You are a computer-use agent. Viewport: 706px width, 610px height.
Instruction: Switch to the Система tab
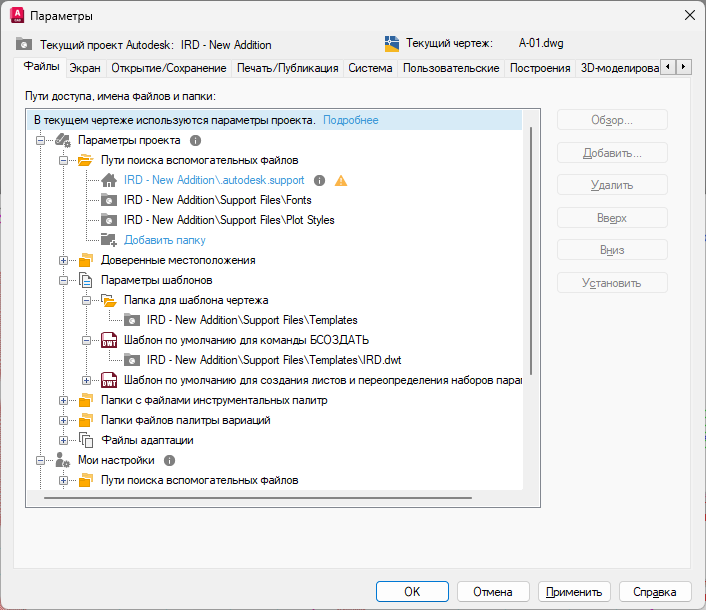[x=370, y=68]
